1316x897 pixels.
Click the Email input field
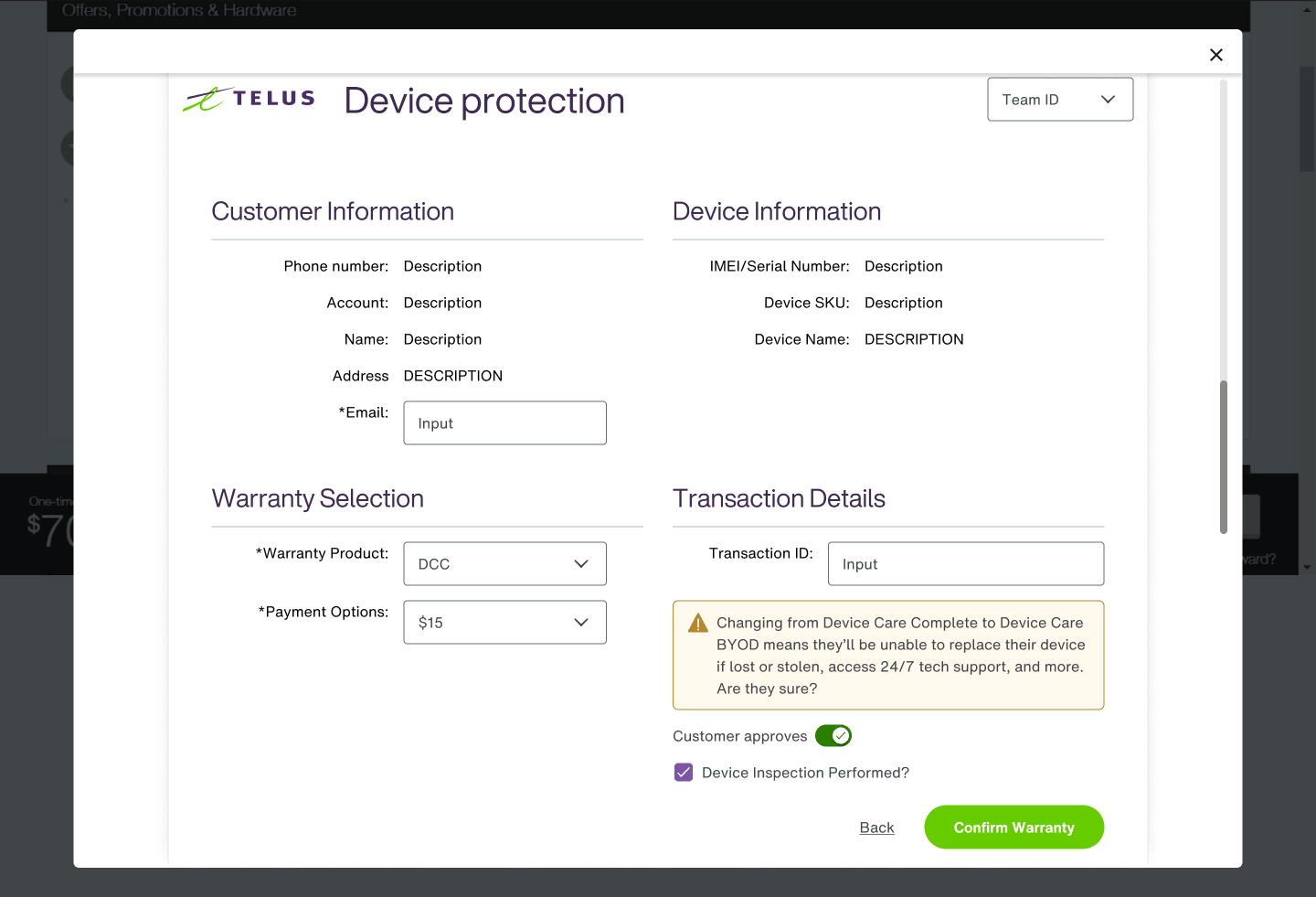[504, 423]
